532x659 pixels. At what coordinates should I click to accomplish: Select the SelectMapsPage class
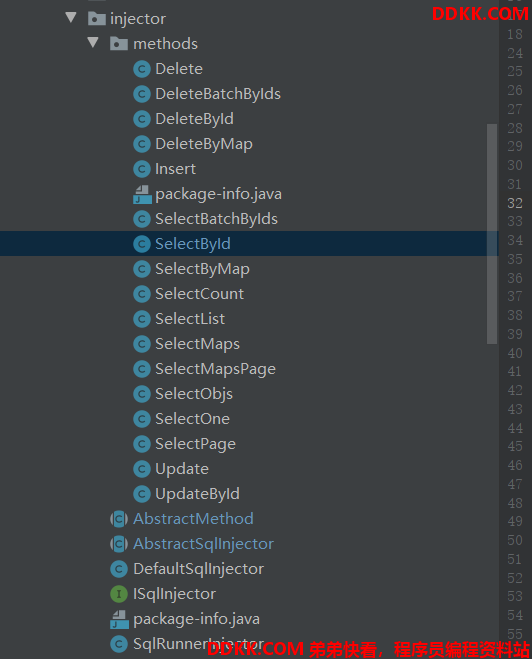(x=215, y=369)
